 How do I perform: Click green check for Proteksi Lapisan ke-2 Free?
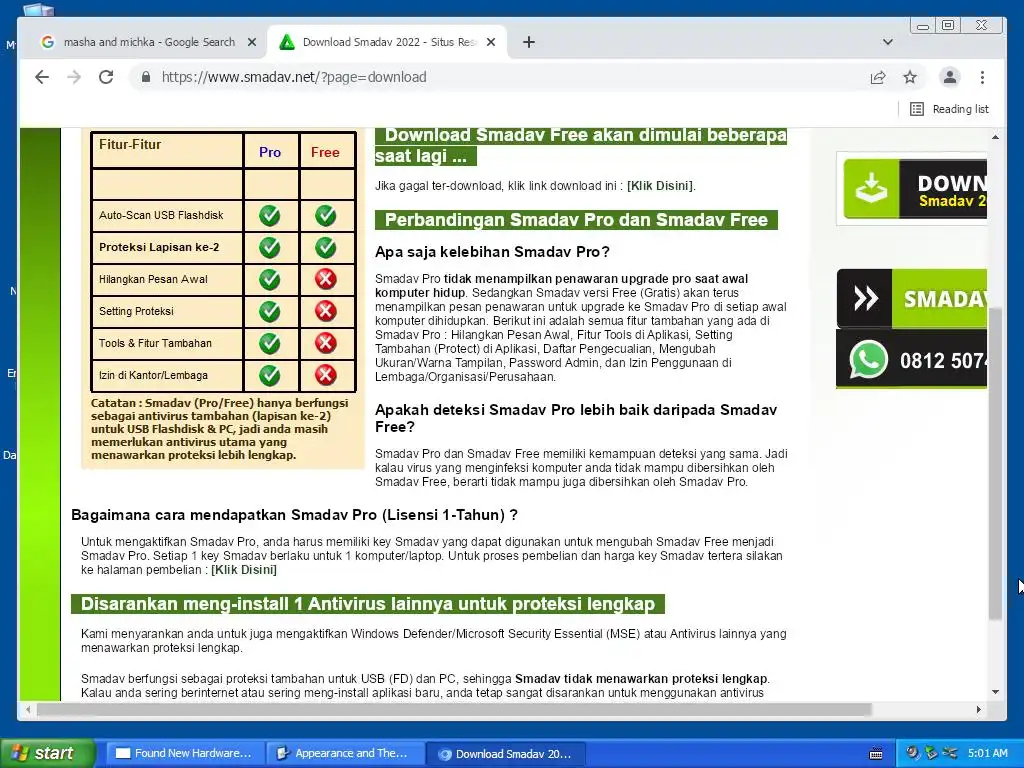click(325, 248)
